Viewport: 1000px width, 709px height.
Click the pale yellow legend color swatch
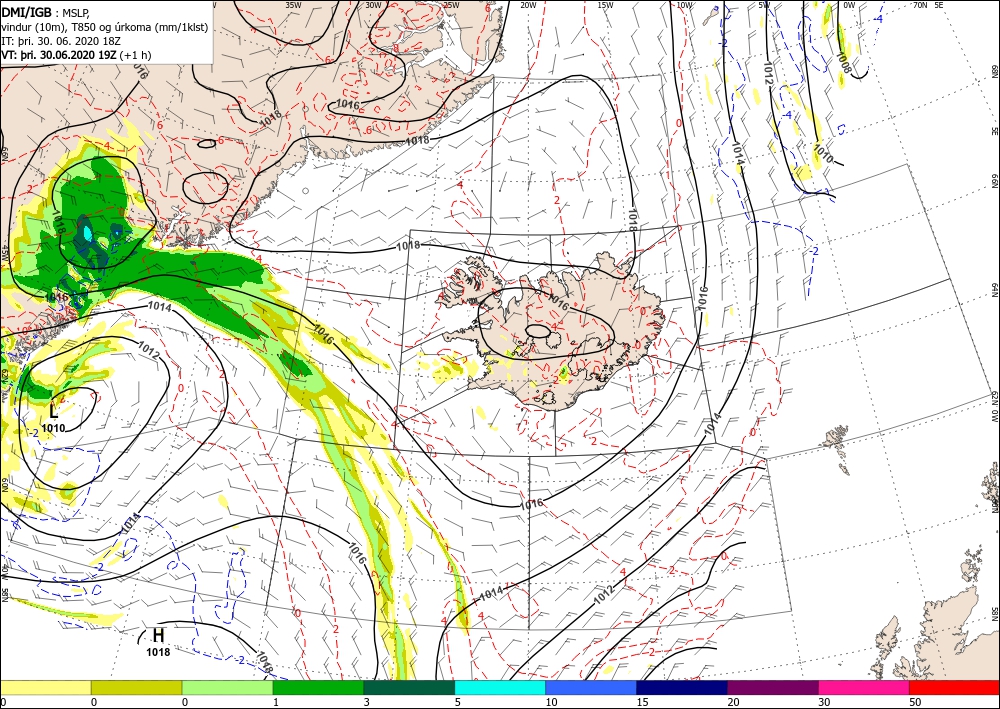pyautogui.click(x=45, y=687)
